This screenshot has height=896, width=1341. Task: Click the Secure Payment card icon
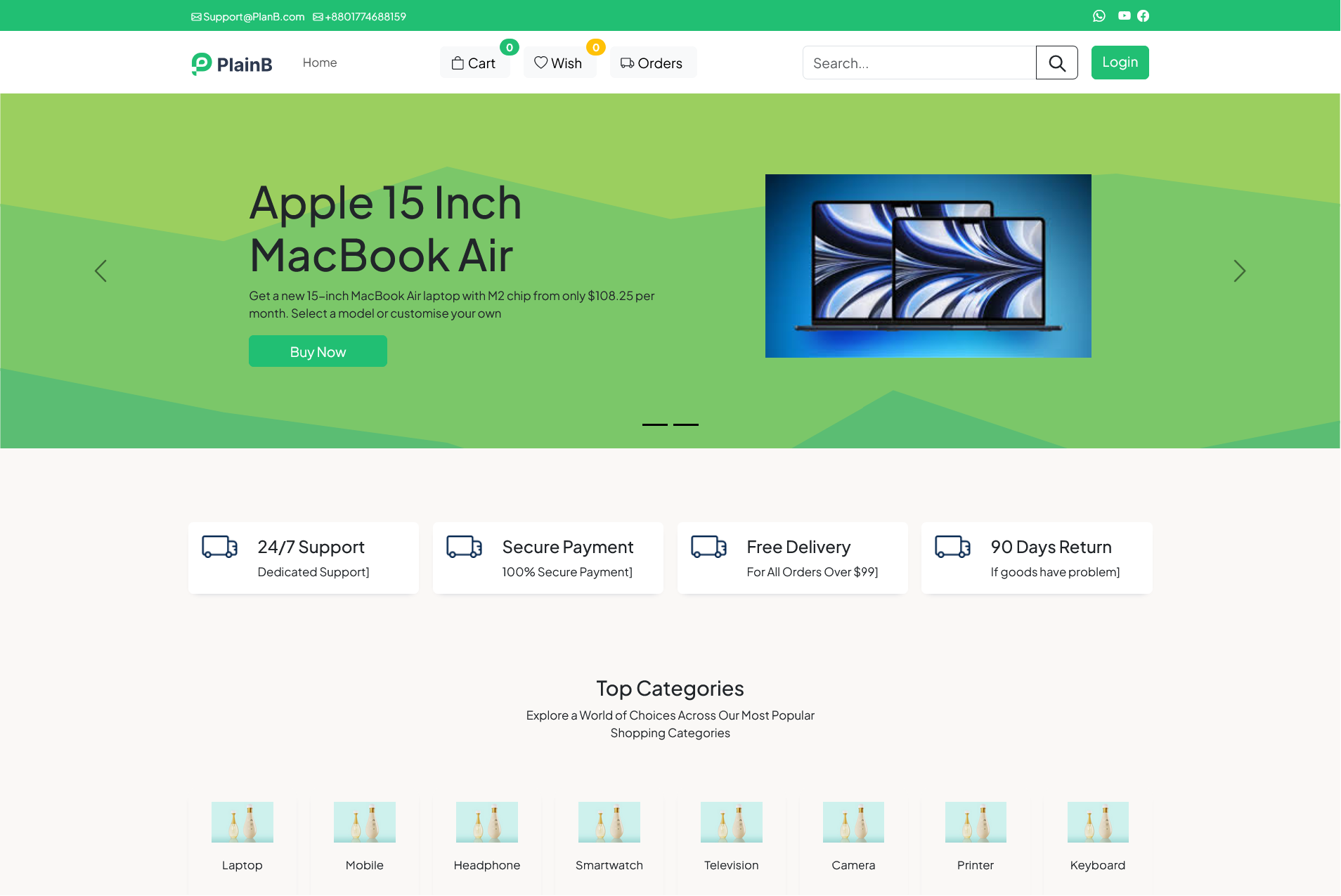(x=464, y=547)
